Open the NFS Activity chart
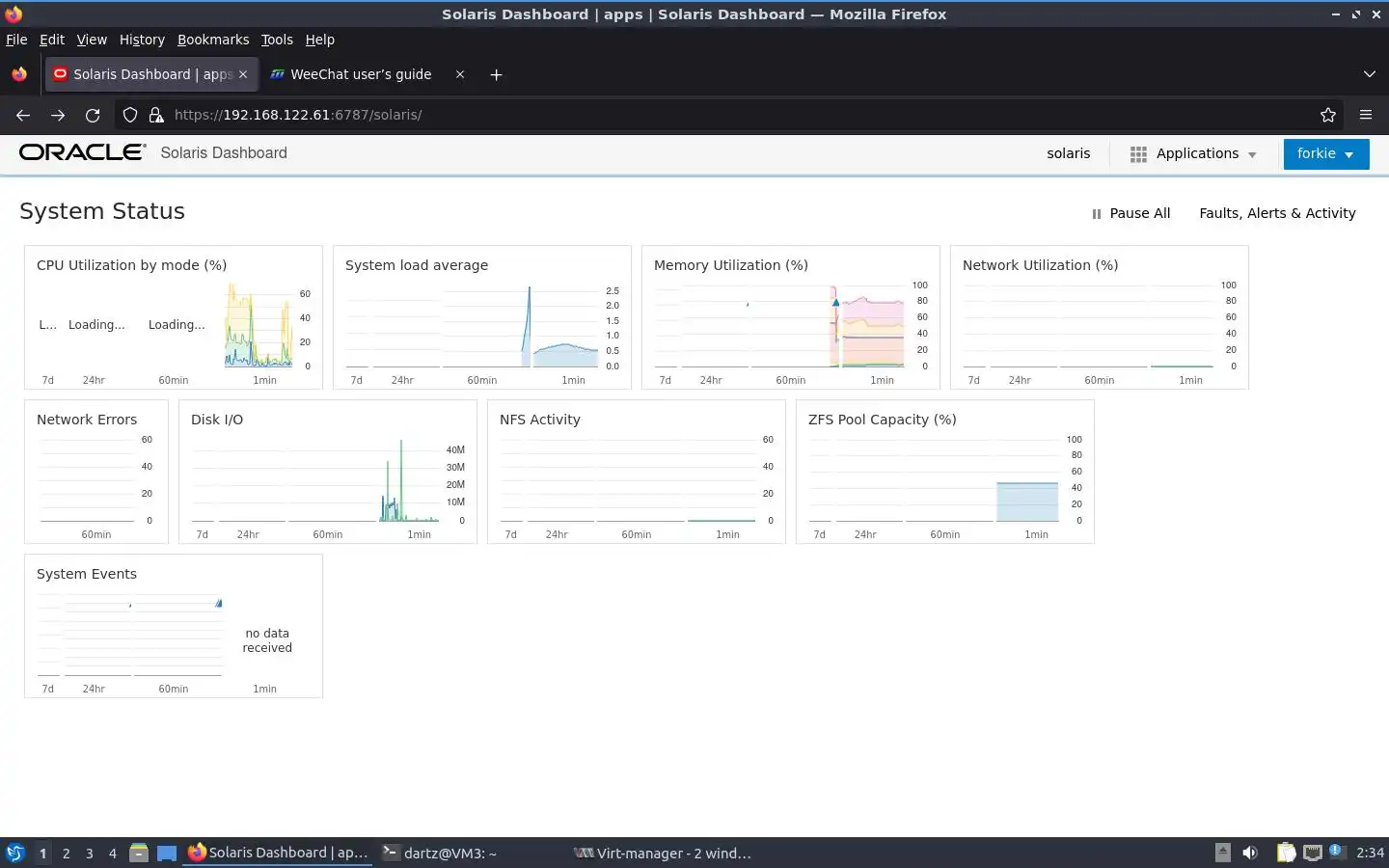Screen dimensions: 1389x868 pyautogui.click(x=637, y=472)
